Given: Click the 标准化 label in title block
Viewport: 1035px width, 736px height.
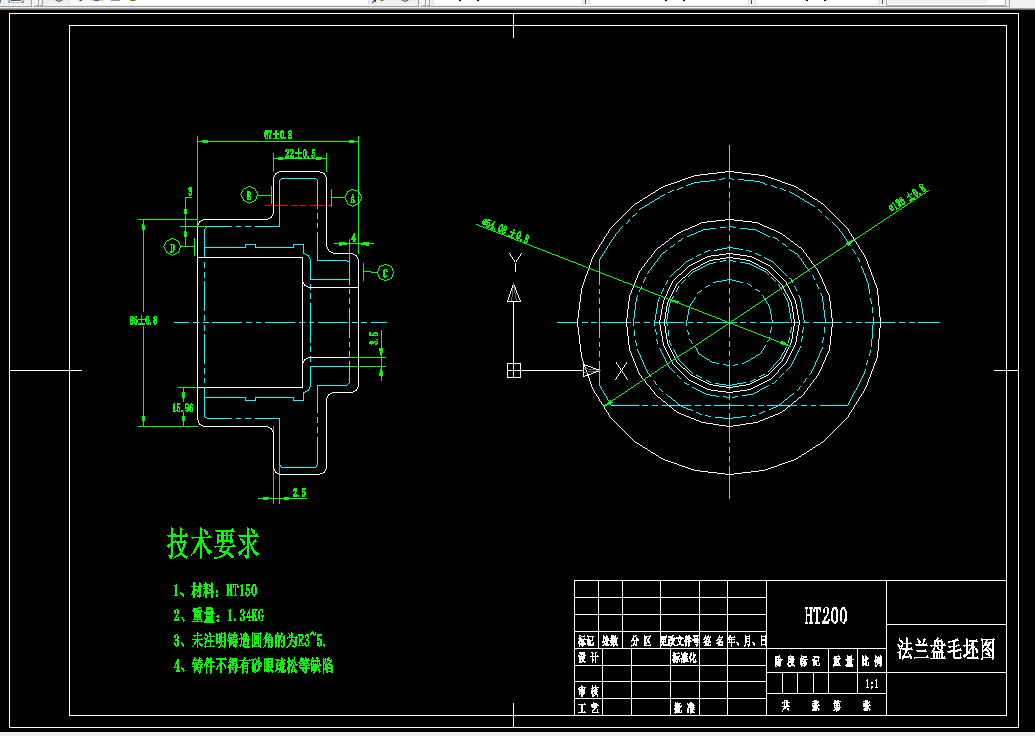Looking at the screenshot, I should 684,658.
